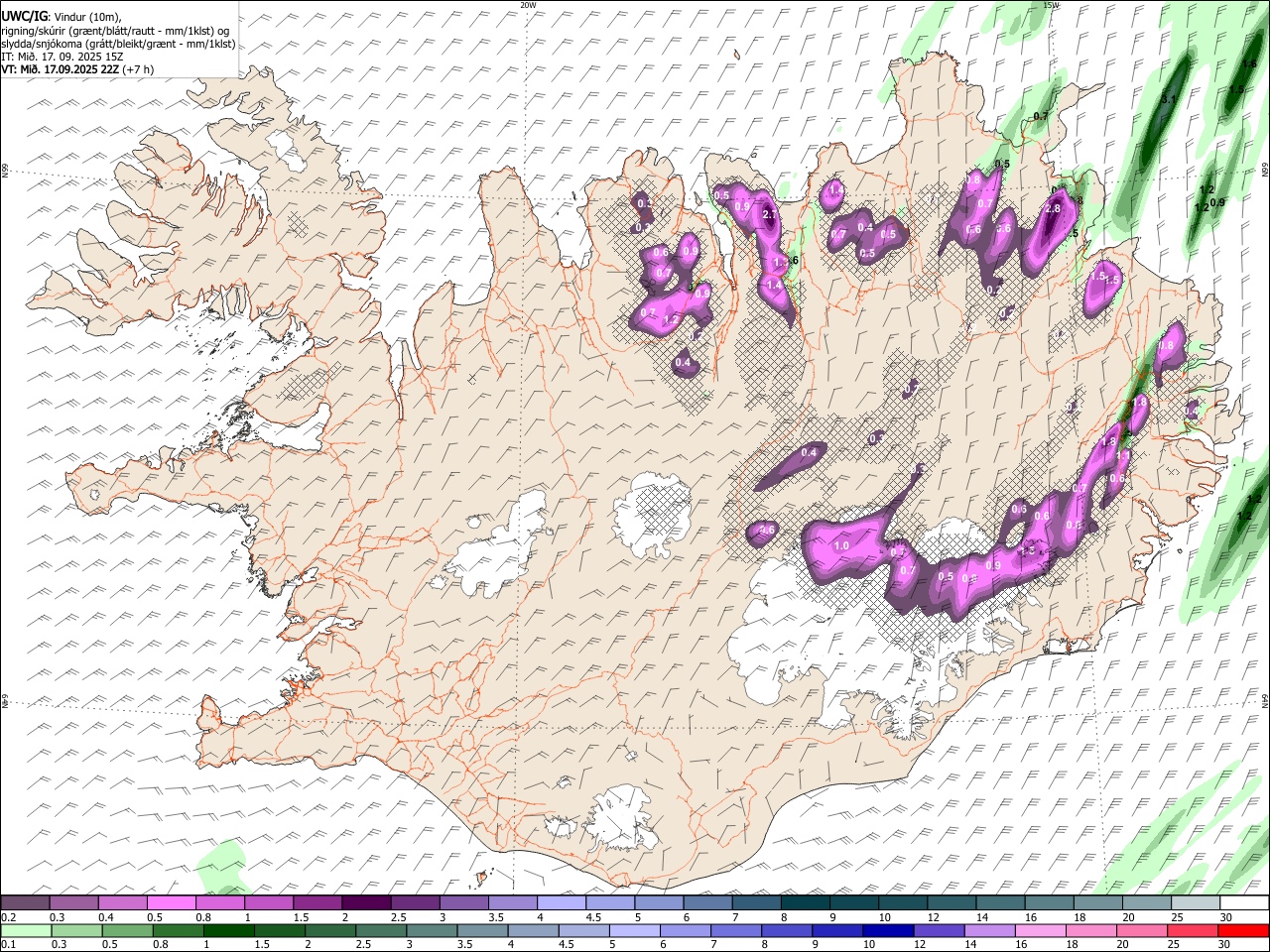Screen dimensions: 1270x952
Task: Select the 4 lavender swatch in the upper legend row
Action: tap(561, 902)
